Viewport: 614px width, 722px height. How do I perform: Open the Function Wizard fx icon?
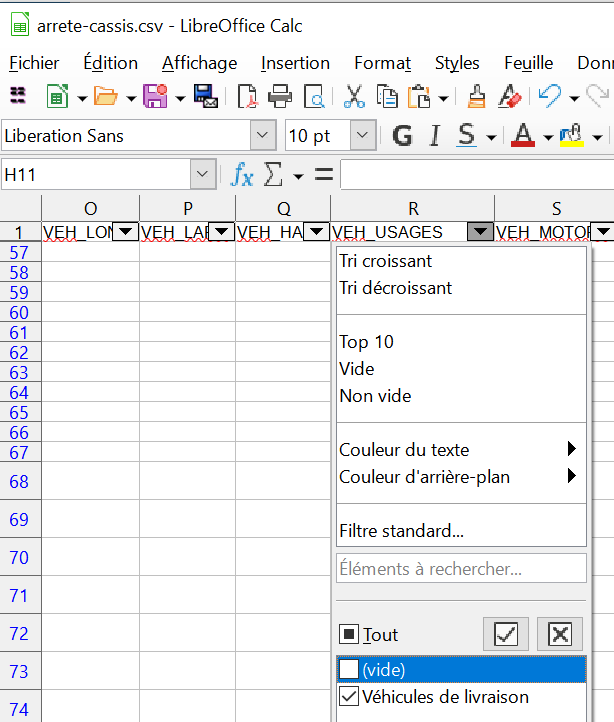click(x=242, y=175)
